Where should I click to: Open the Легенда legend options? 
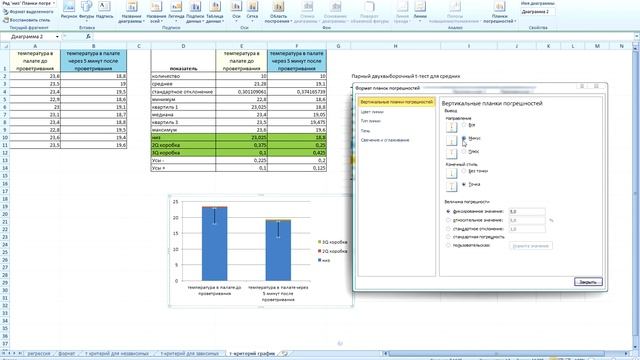pos(176,12)
